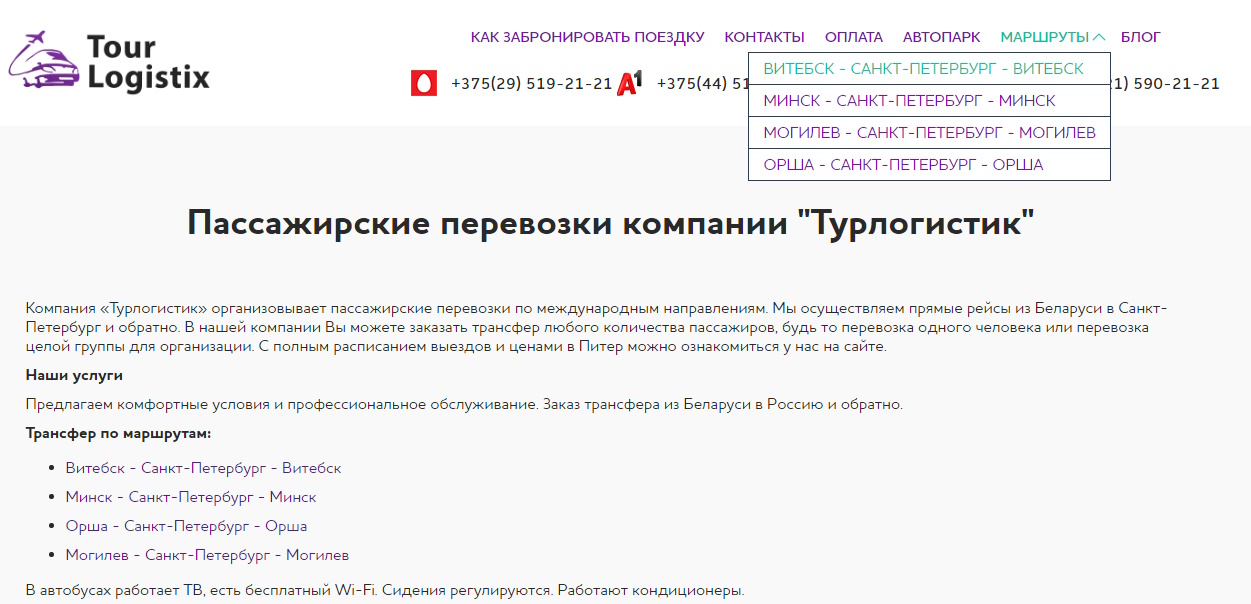
Task: Open the ОПЛАТА menu item
Action: point(853,37)
